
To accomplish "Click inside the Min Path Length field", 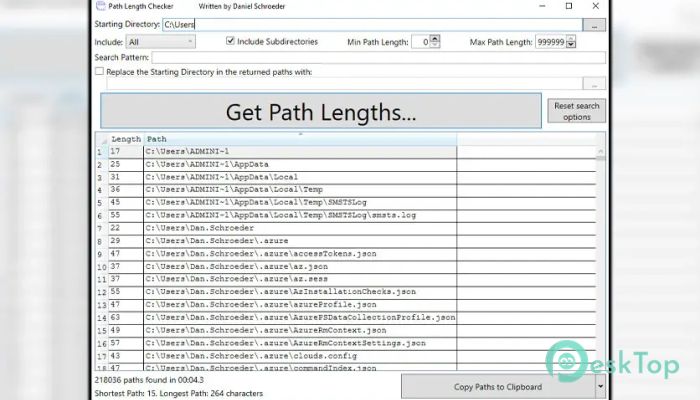I will coord(421,42).
